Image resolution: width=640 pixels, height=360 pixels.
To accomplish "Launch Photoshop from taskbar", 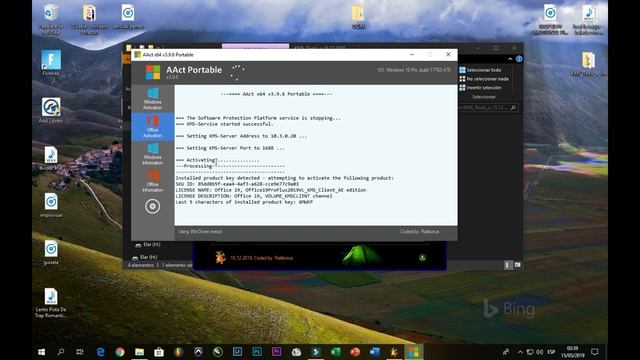I will pyautogui.click(x=257, y=352).
